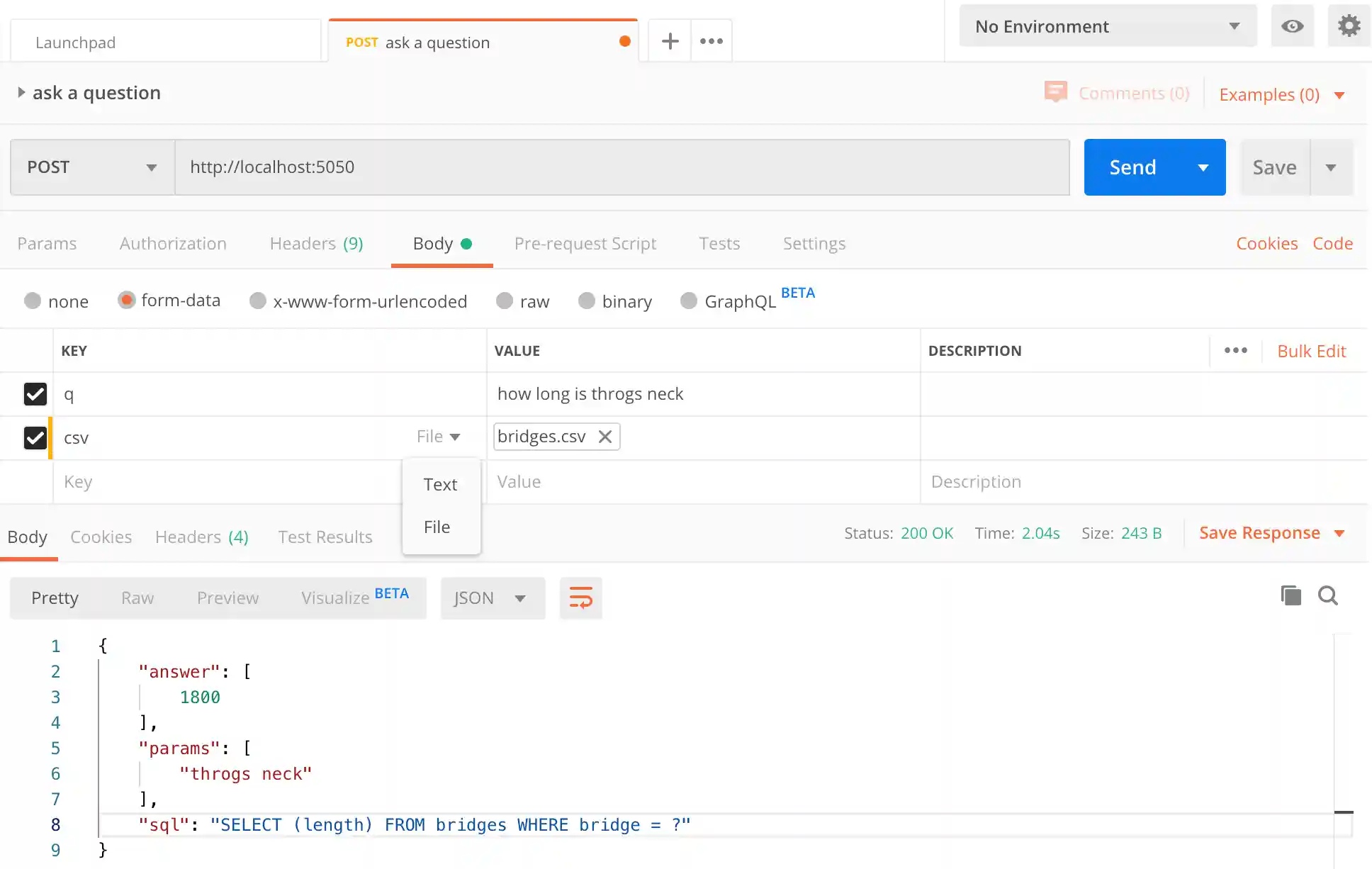Open a new request tab with plus icon
Image resolution: width=1372 pixels, height=869 pixels.
pyautogui.click(x=670, y=42)
